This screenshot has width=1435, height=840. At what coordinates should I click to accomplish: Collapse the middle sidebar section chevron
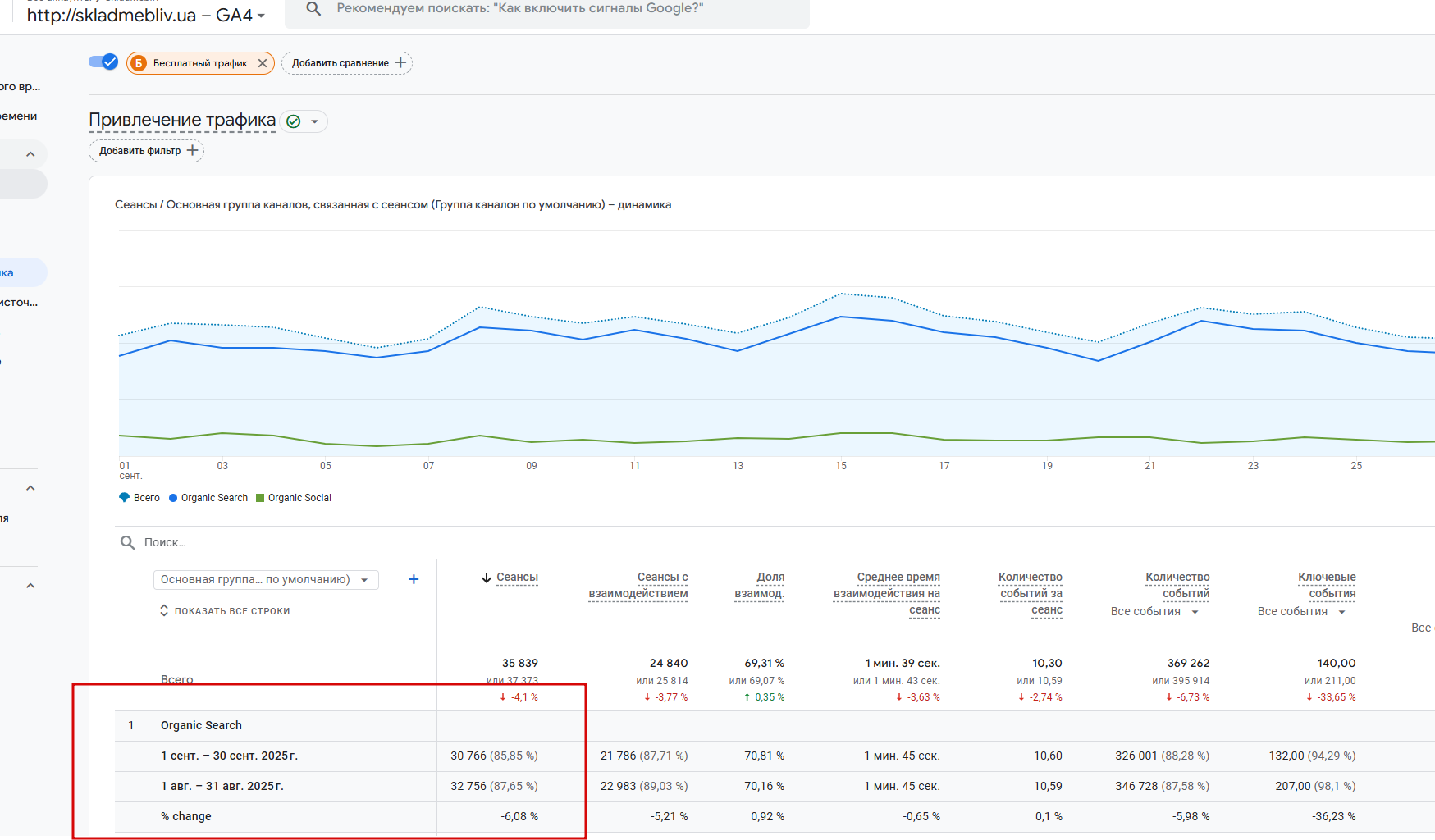(30, 488)
